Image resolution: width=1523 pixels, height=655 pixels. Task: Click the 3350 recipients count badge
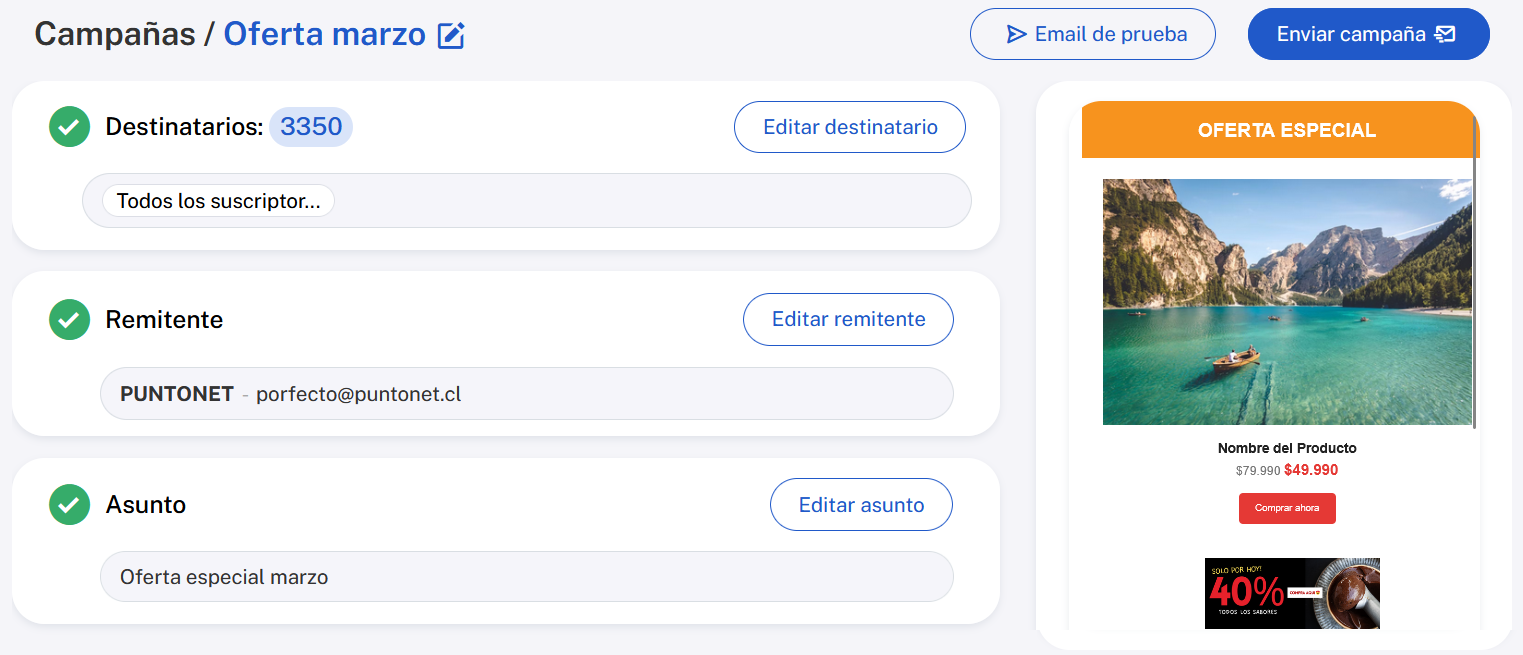311,127
